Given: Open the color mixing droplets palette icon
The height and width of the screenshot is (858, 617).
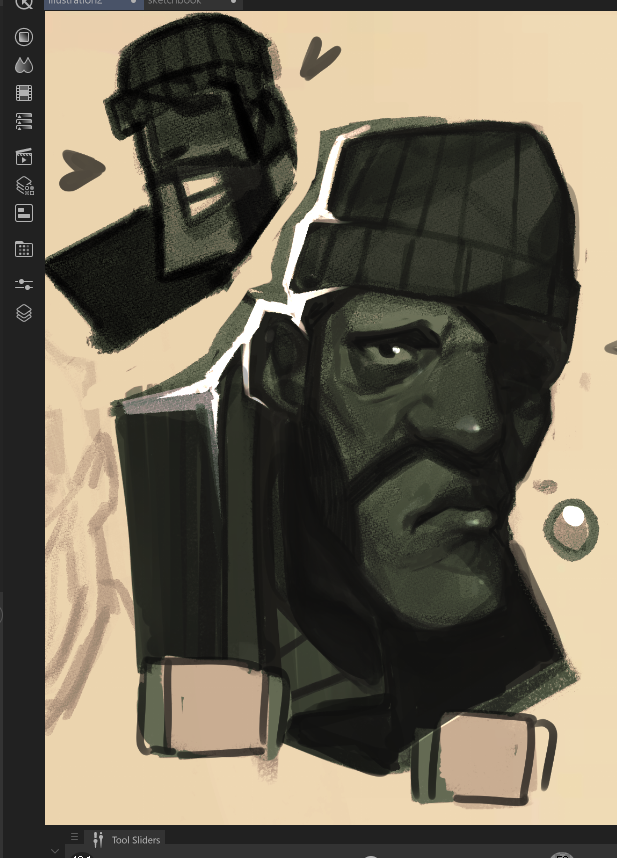Looking at the screenshot, I should tap(24, 65).
